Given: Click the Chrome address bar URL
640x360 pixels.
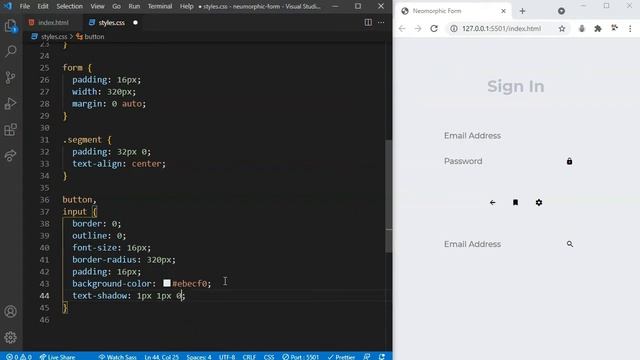Looking at the screenshot, I should click(501, 29).
